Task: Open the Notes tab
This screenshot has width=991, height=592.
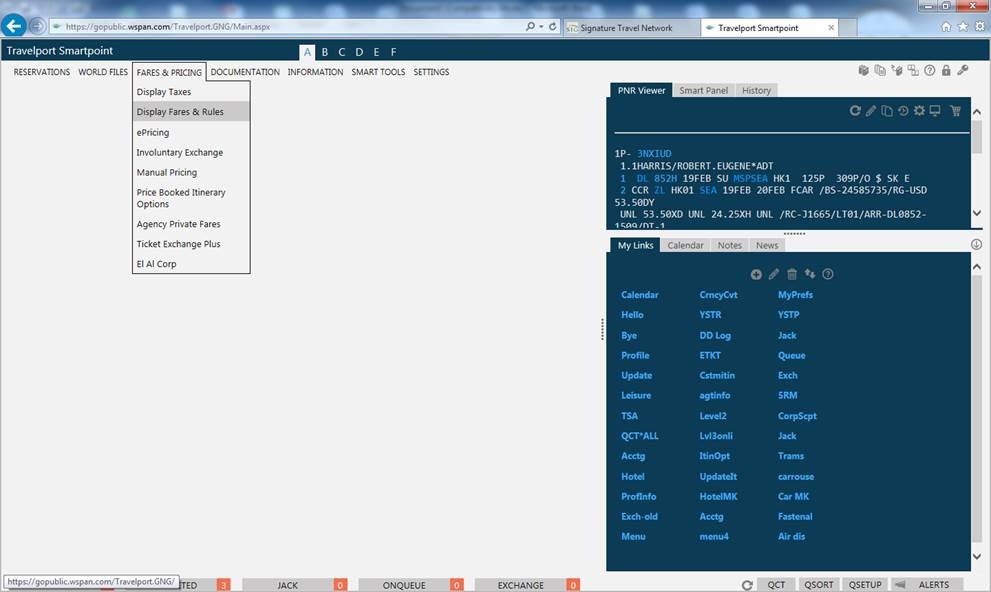Action: tap(729, 245)
